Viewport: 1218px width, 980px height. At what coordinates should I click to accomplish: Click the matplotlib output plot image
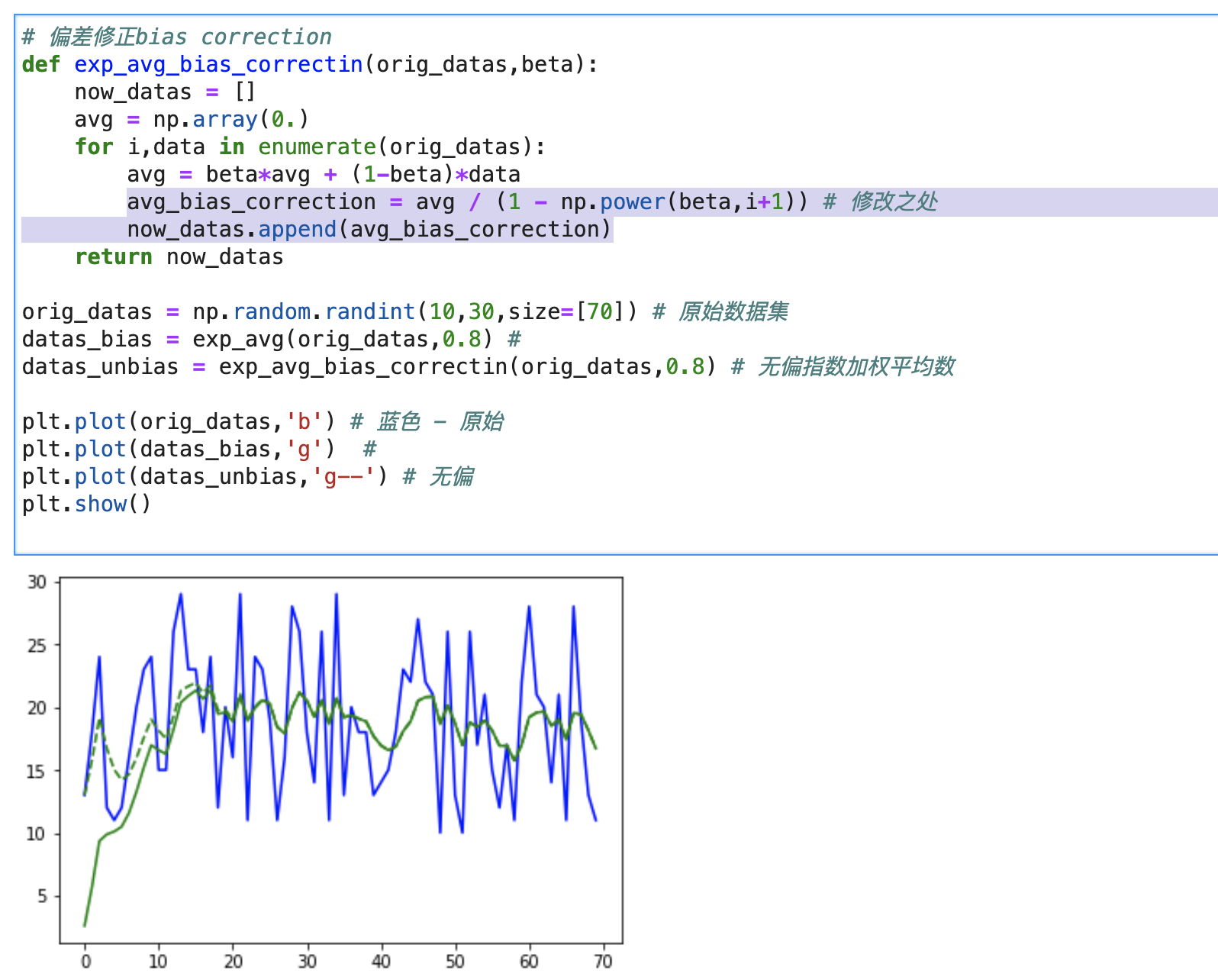coord(326,771)
